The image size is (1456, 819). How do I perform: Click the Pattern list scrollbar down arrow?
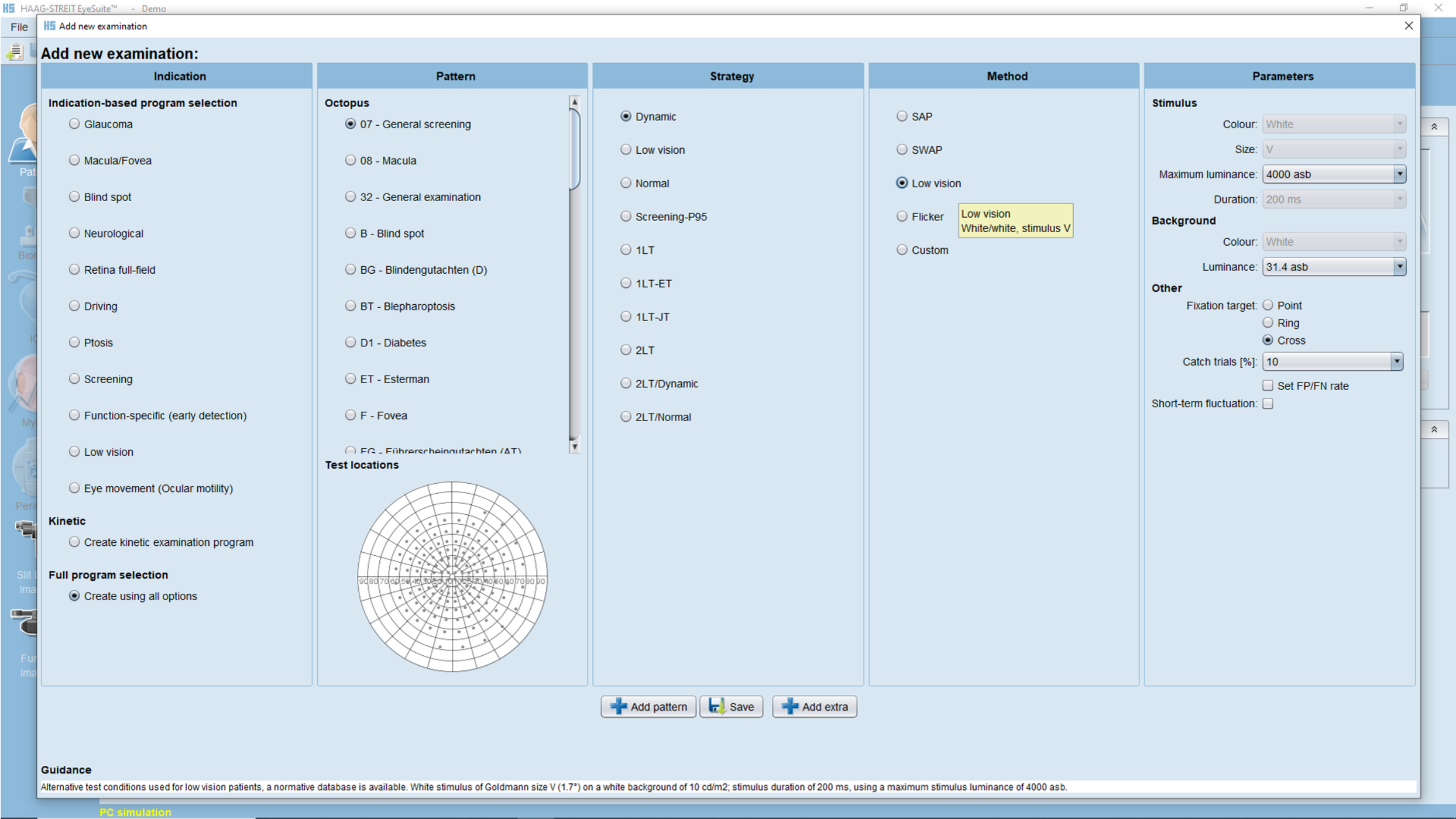click(575, 447)
